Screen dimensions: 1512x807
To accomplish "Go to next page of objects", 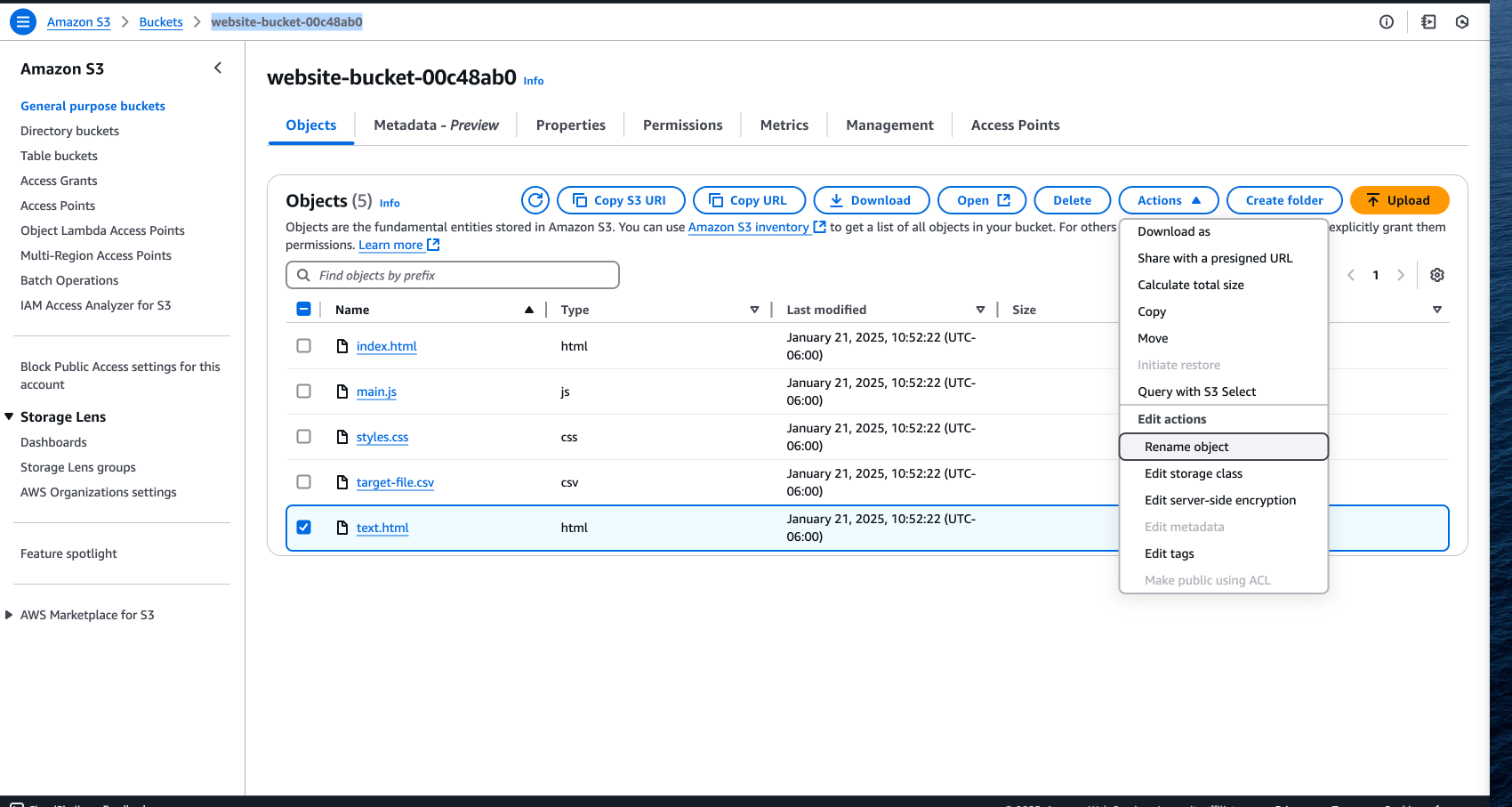I will pos(1401,275).
